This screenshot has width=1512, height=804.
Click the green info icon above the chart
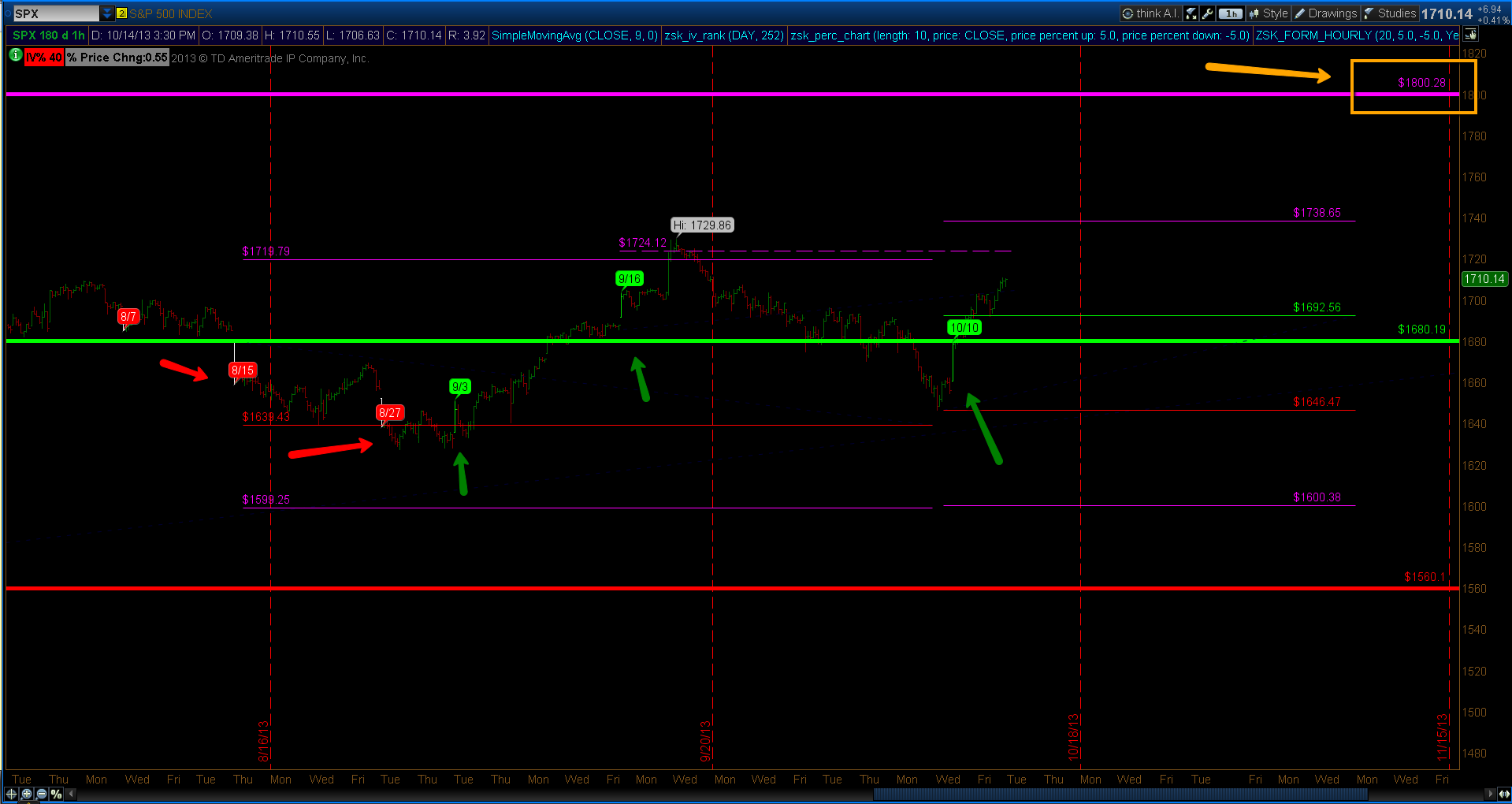[15, 56]
